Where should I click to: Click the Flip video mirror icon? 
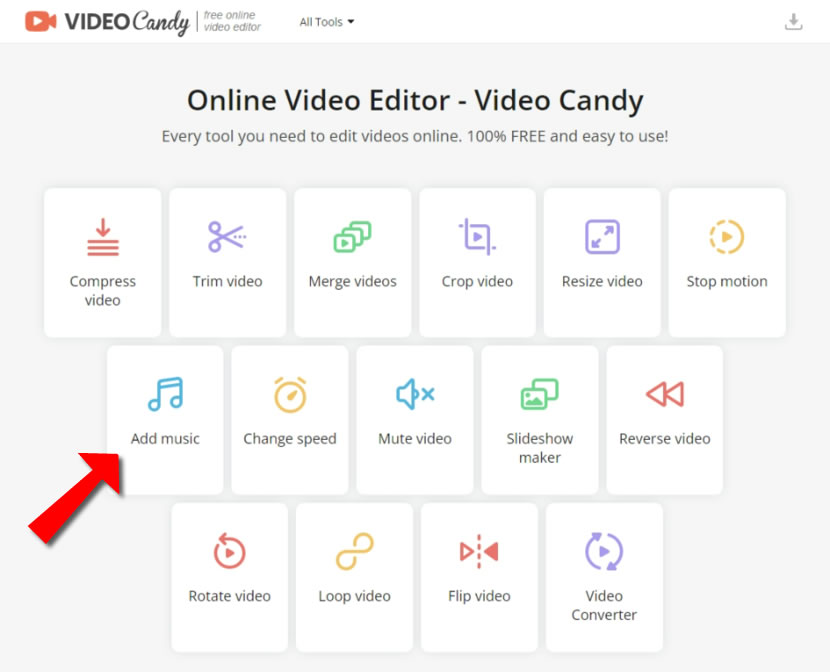coord(479,551)
